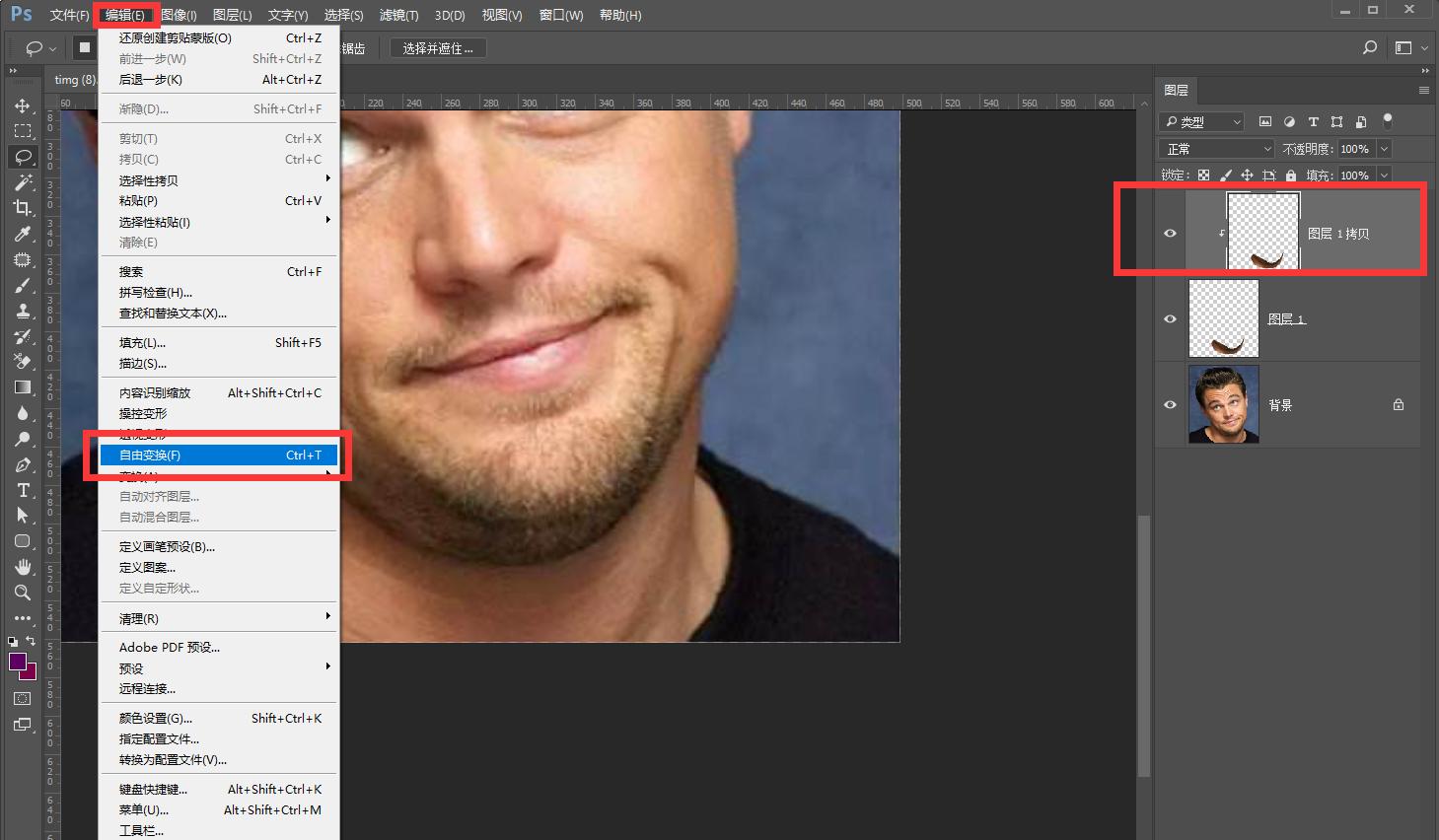1439x840 pixels.
Task: Select the Move tool
Action: [23, 105]
